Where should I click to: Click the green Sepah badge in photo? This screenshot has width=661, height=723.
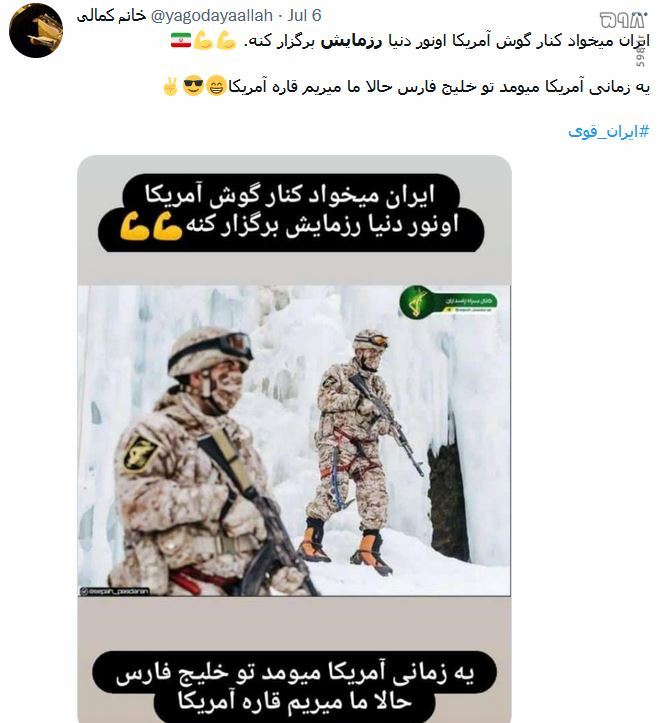pyautogui.click(x=448, y=302)
